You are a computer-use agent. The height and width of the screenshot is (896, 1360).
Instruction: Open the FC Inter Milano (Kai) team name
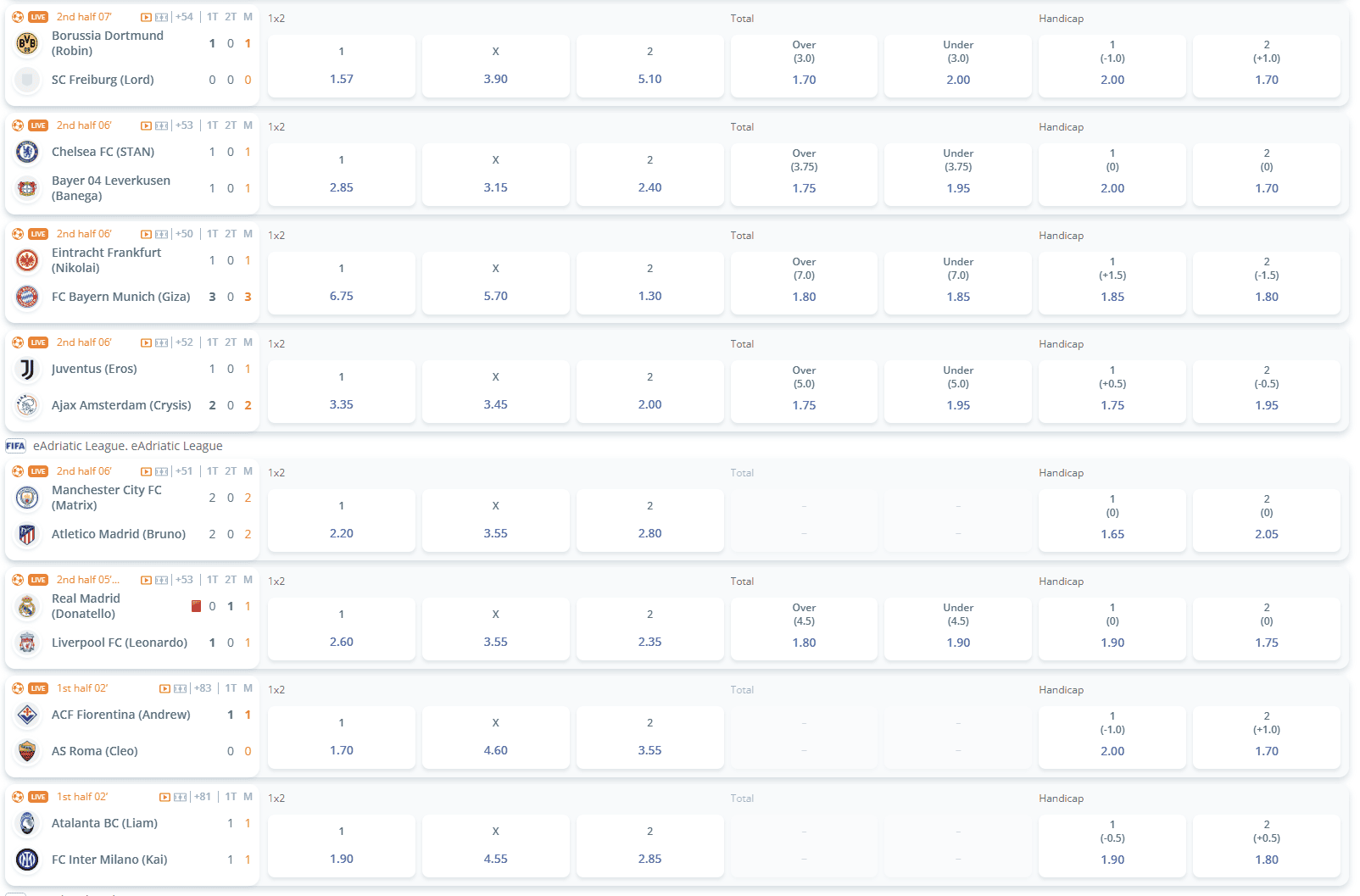click(109, 860)
